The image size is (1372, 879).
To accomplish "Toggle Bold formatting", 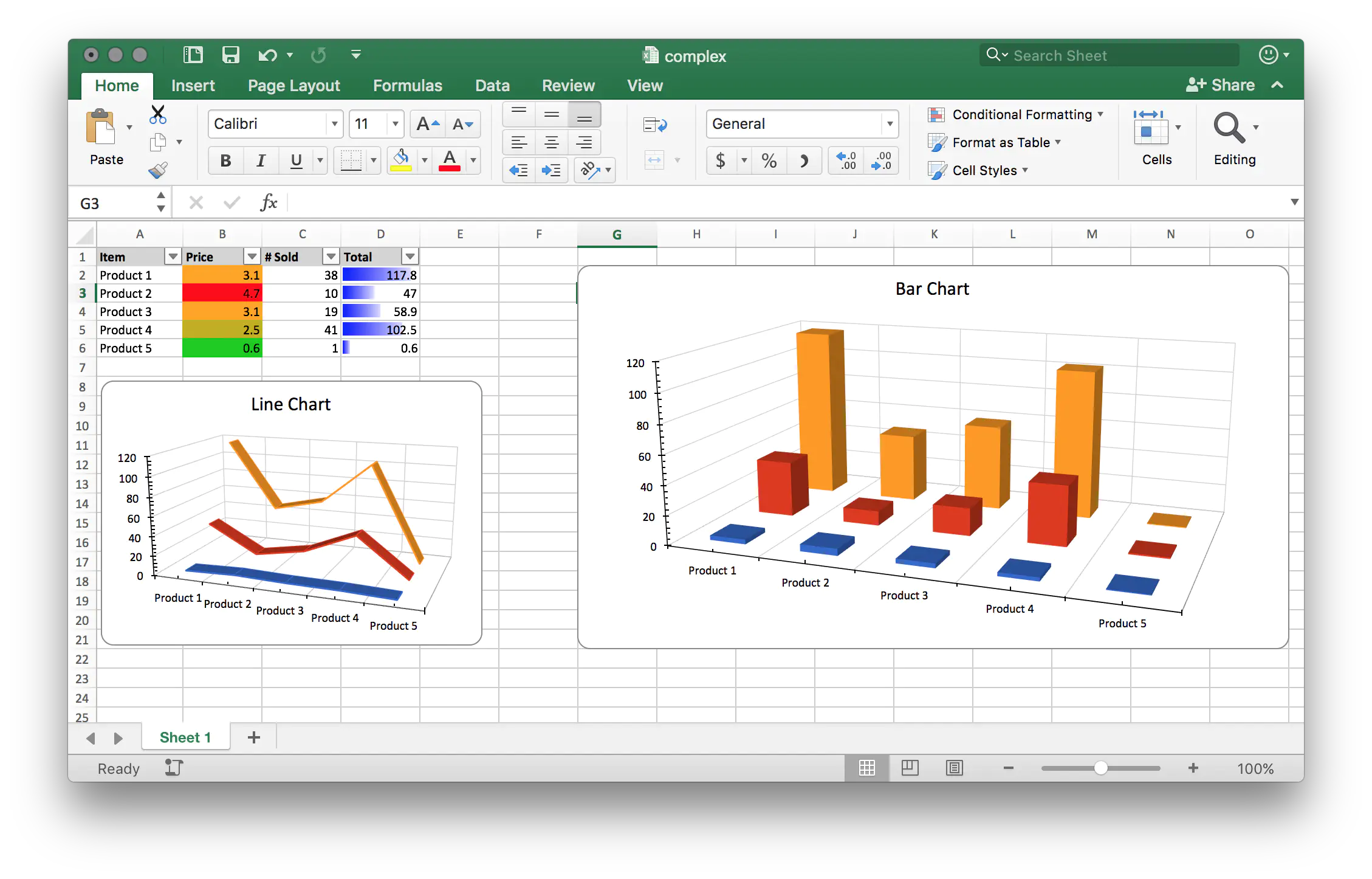I will tap(225, 160).
